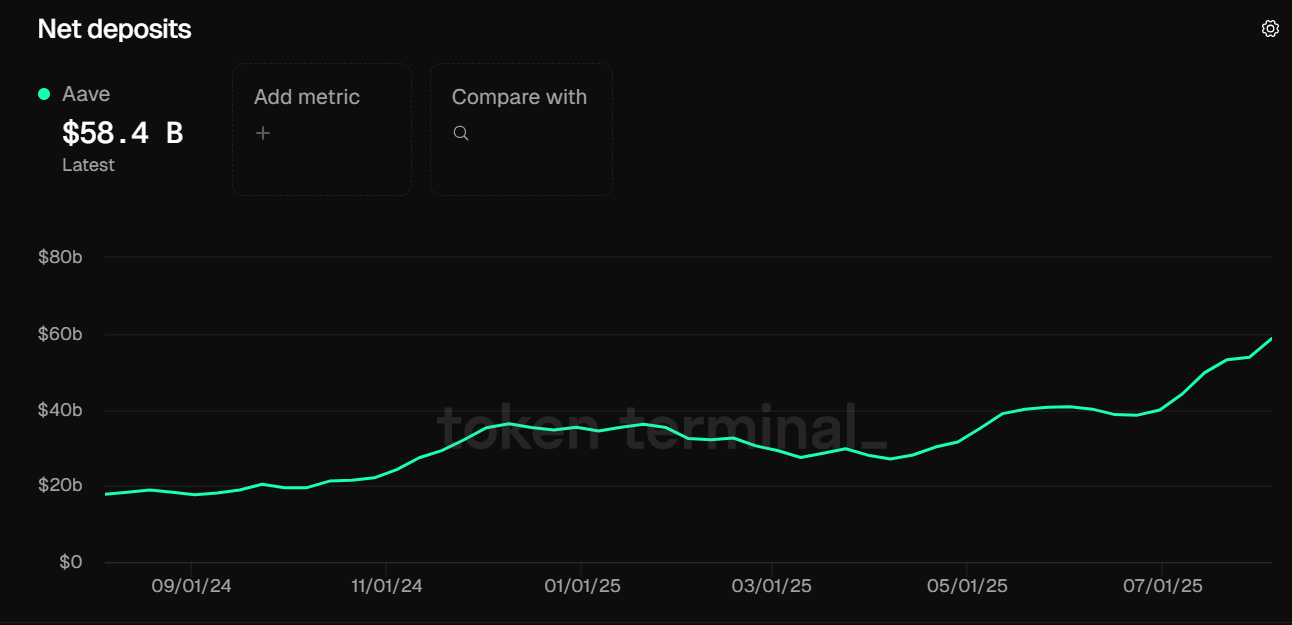Select the $58.4 B latest value
This screenshot has height=625, width=1292.
[x=122, y=131]
